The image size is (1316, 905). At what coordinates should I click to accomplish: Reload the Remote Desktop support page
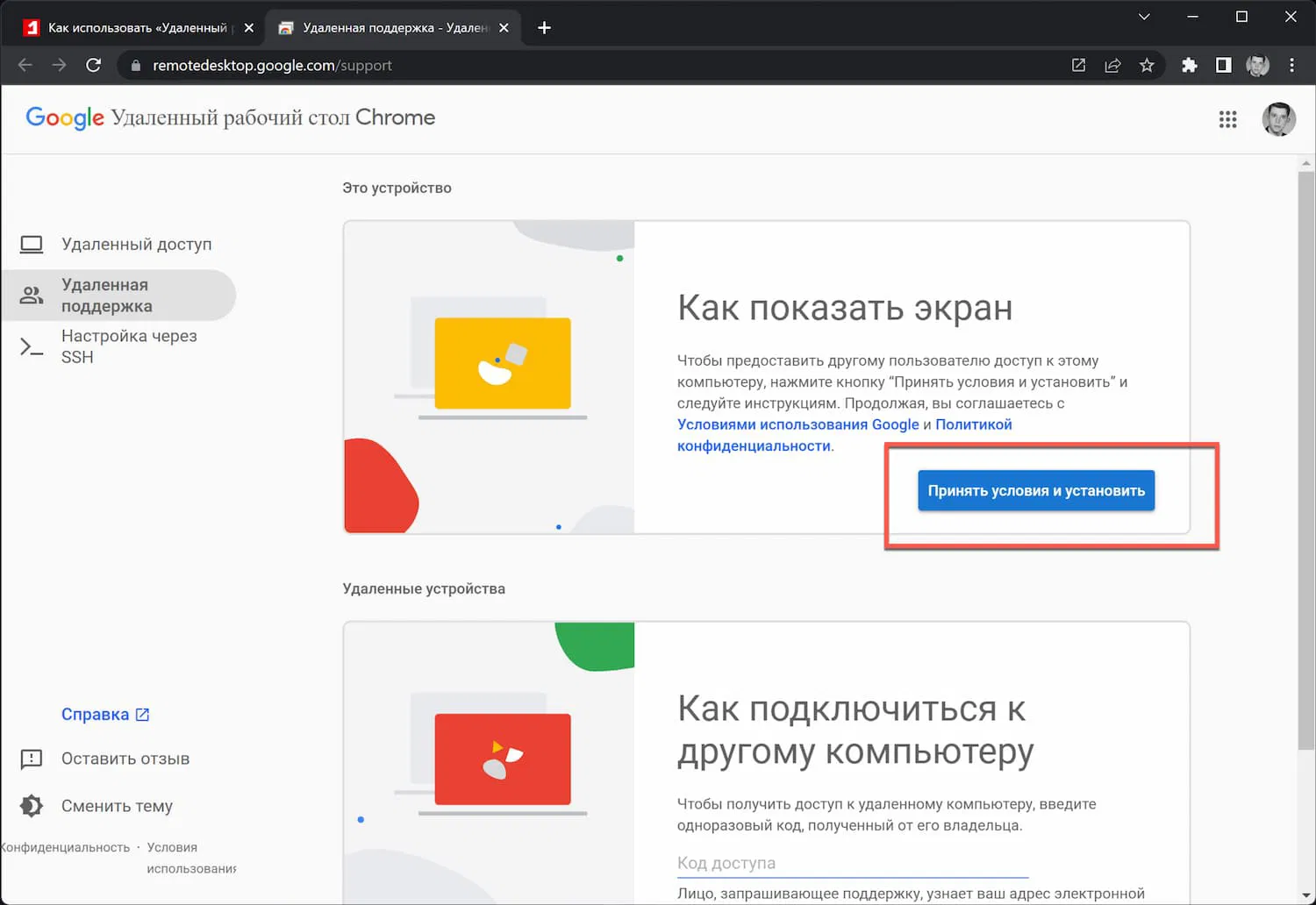pyautogui.click(x=93, y=65)
